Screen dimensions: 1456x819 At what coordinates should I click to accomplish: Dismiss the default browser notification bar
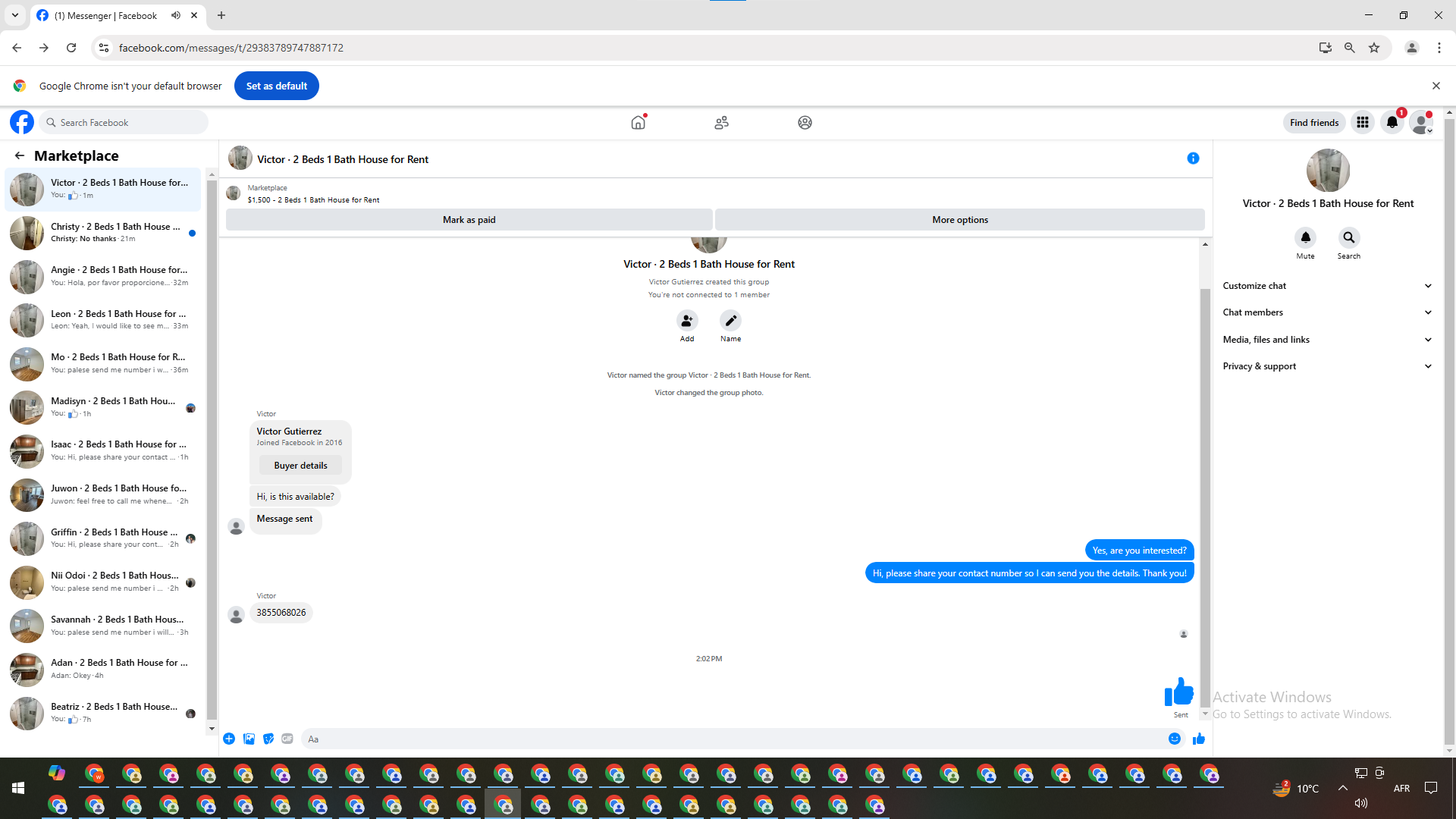coord(1436,86)
